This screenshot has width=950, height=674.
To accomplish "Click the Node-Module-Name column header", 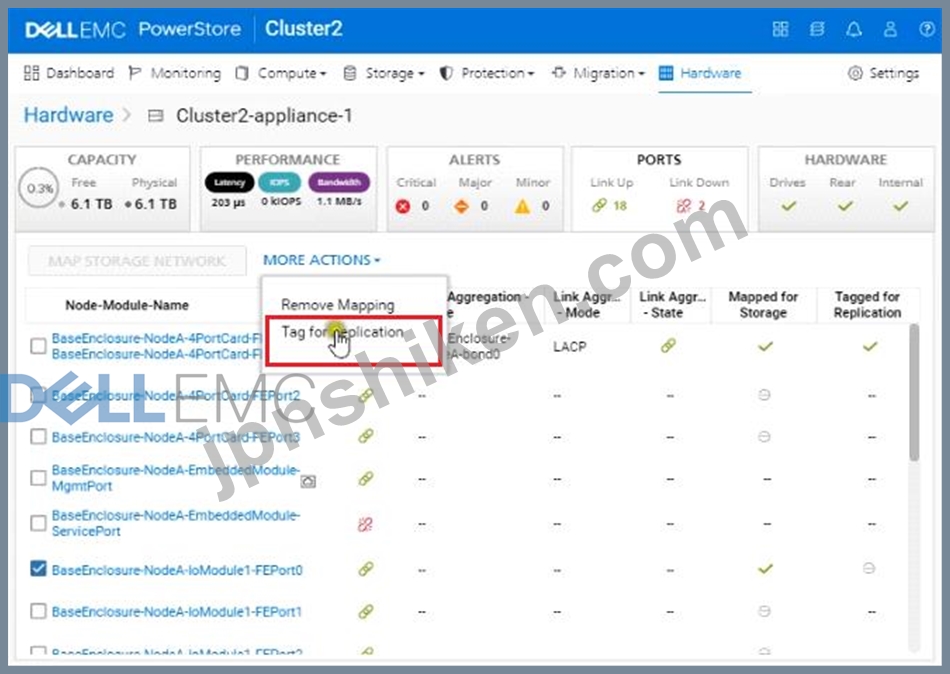I will point(127,305).
